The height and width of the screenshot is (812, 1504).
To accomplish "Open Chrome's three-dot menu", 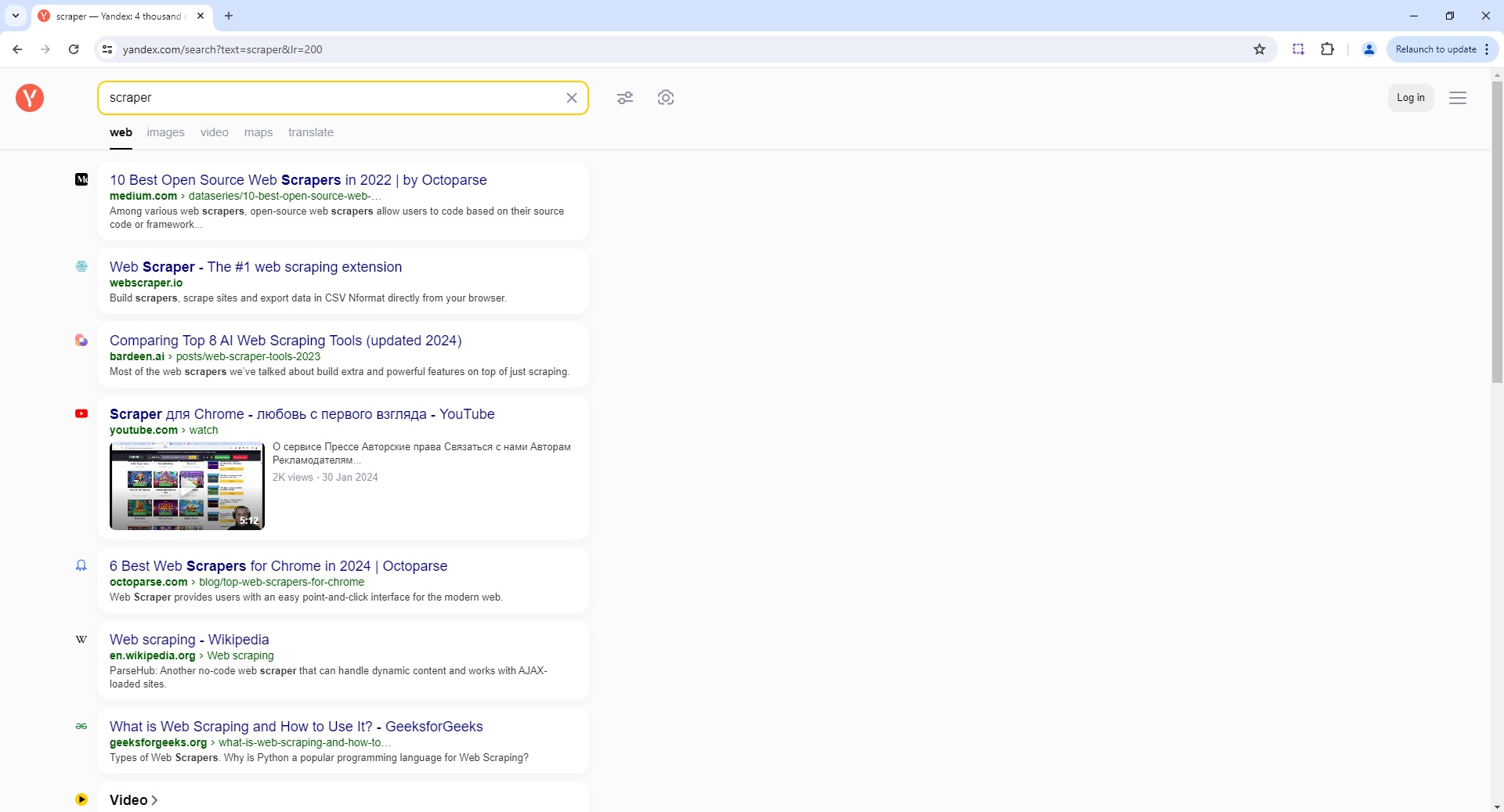I will click(1488, 49).
